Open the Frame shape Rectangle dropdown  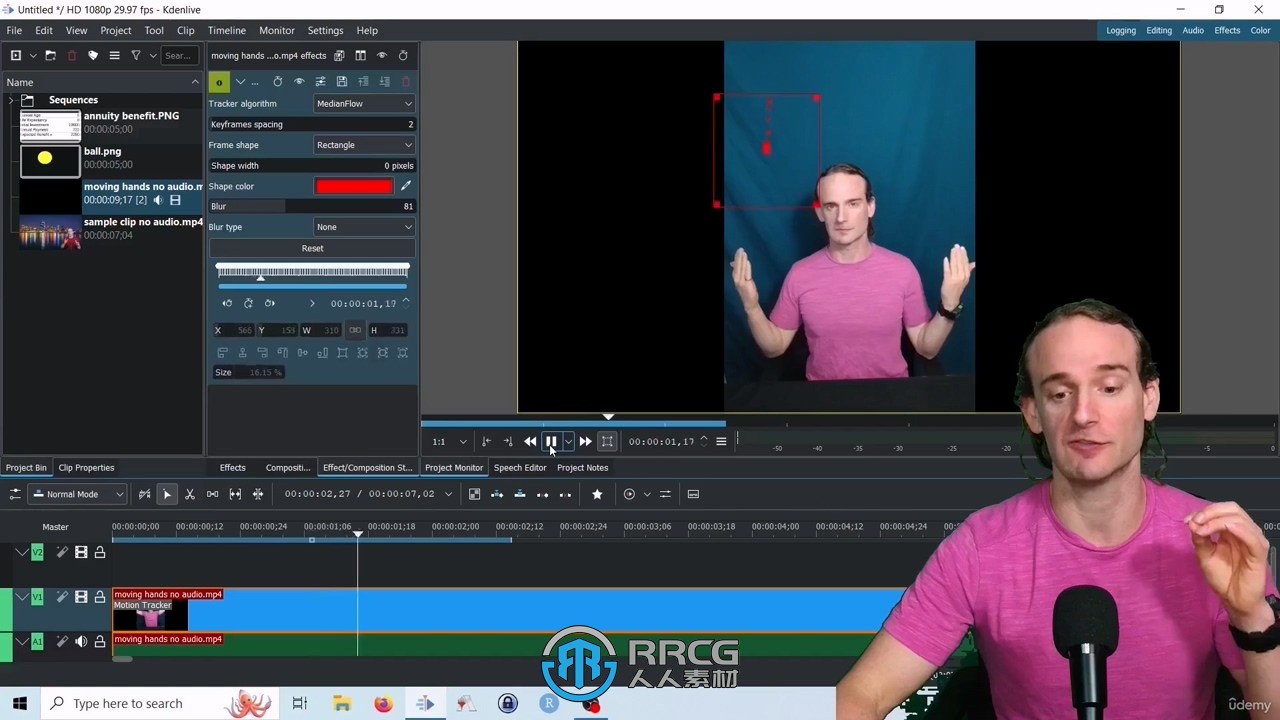tap(364, 145)
